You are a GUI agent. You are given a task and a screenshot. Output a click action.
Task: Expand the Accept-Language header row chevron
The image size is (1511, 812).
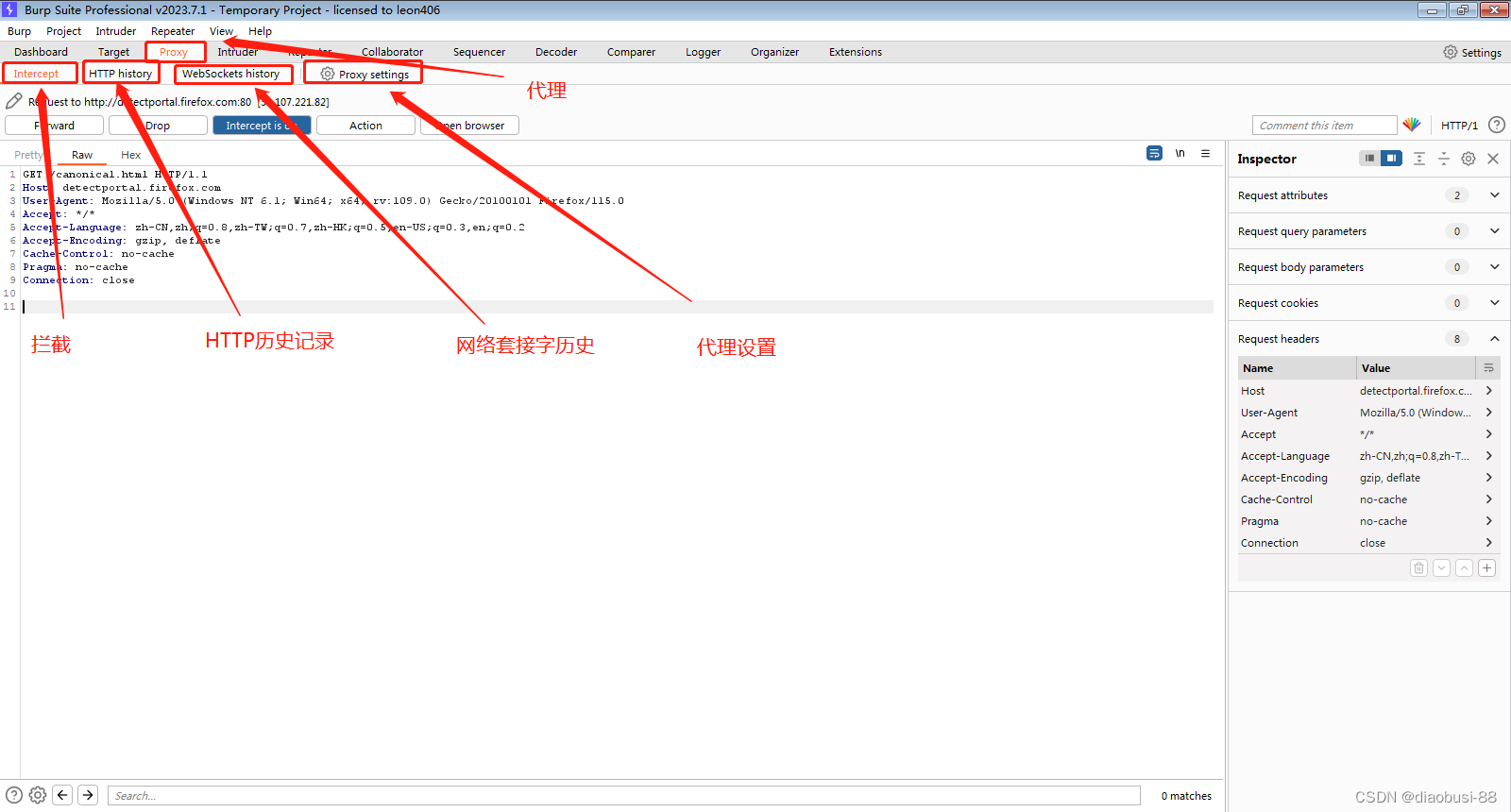tap(1489, 456)
